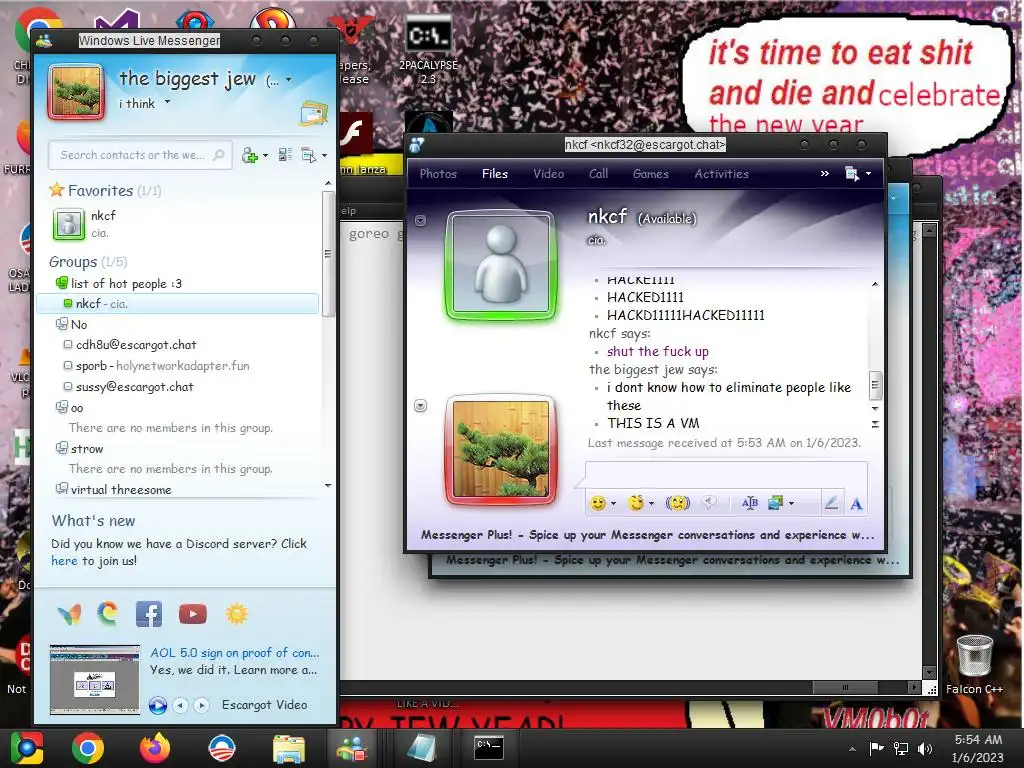Open the display name status dropdown arrow
Screen dimensions: 1024x768
coord(289,80)
